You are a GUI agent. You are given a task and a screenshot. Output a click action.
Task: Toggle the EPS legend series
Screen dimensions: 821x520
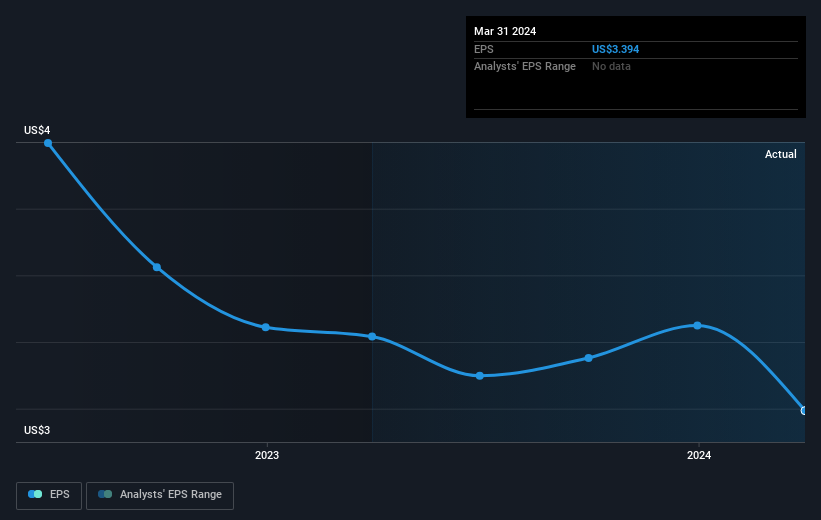(x=49, y=495)
